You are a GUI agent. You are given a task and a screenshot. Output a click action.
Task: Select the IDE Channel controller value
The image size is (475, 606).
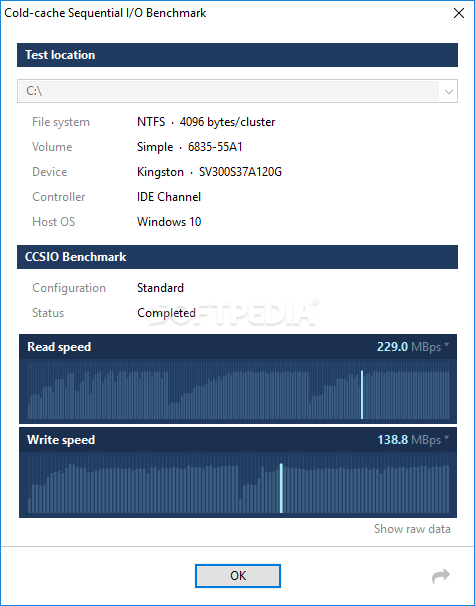pos(169,197)
